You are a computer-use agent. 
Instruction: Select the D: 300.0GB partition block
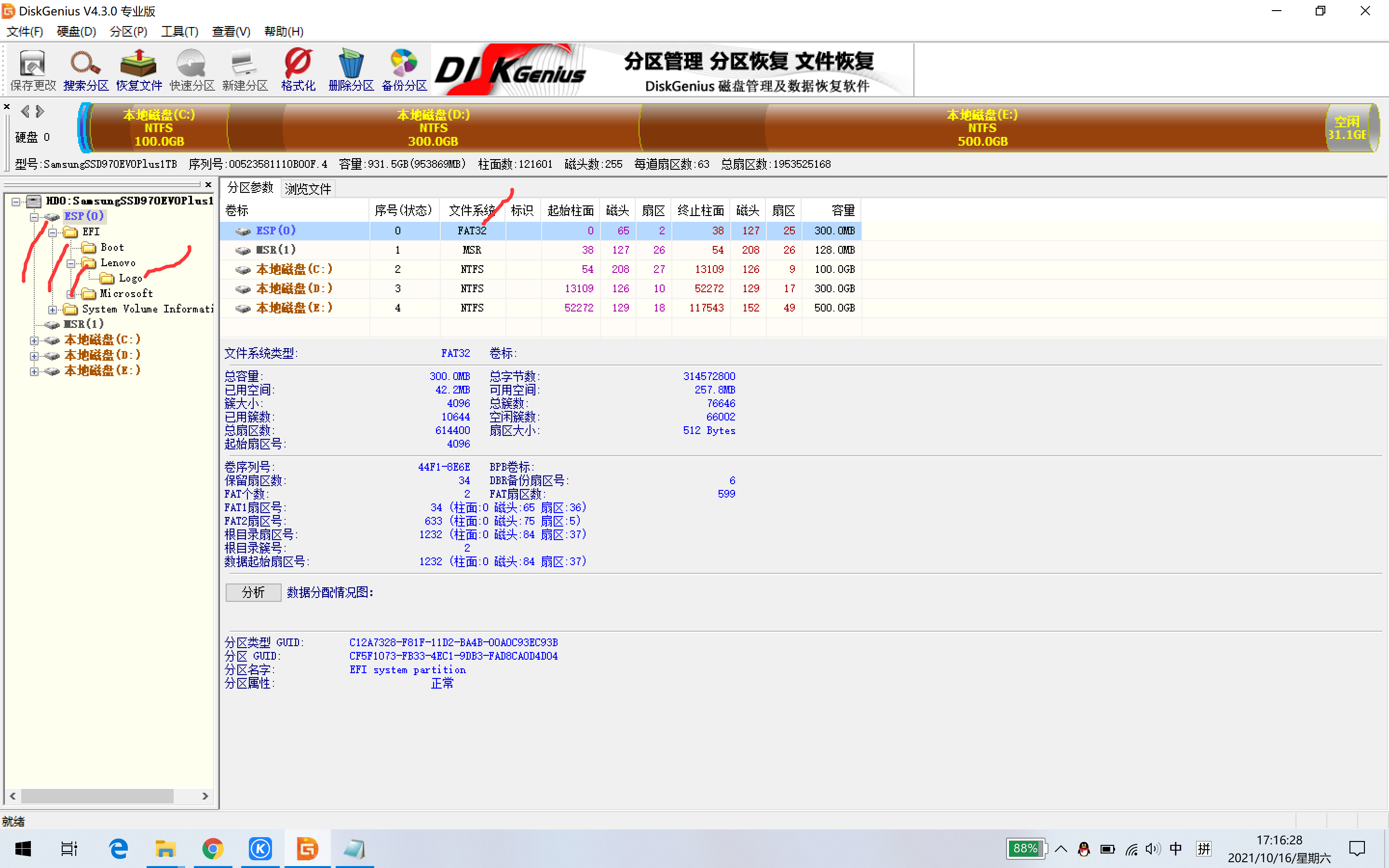(434, 127)
